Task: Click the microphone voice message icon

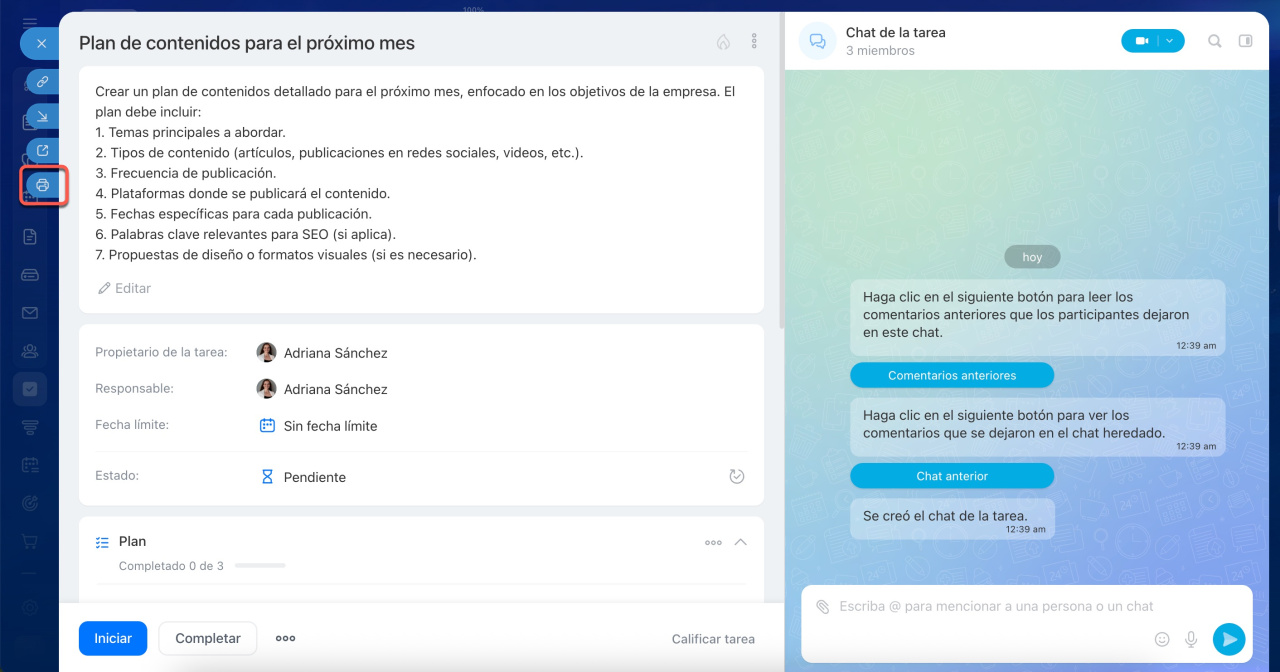Action: tap(1191, 639)
